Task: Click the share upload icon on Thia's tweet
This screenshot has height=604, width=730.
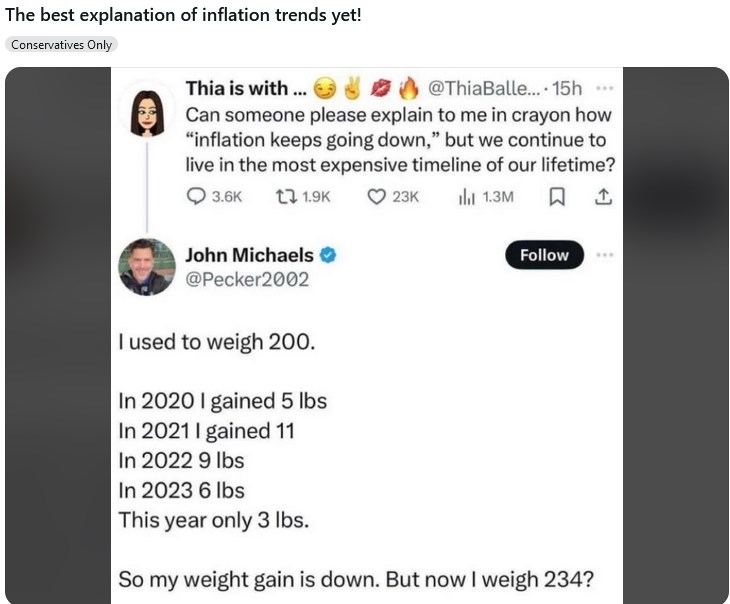Action: (603, 197)
